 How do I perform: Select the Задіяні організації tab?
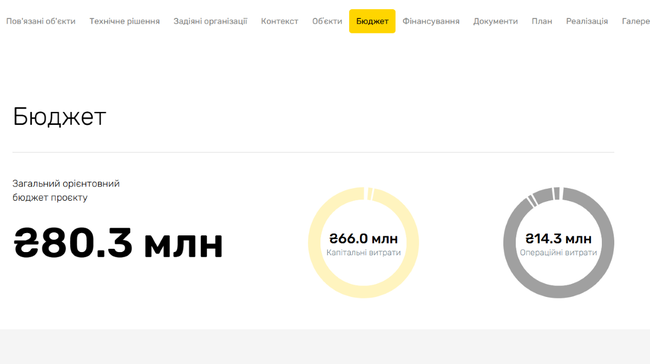pyautogui.click(x=210, y=21)
